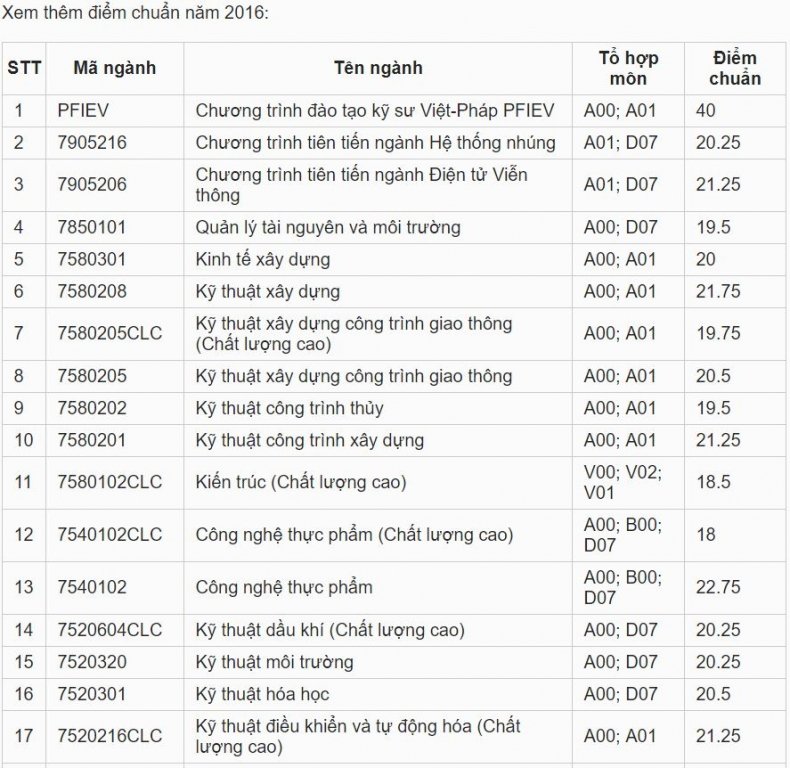Viewport: 790px width, 768px height.
Task: Select Kỹ thuật dầu khí (Chất lượng cao)
Action: [x=330, y=630]
